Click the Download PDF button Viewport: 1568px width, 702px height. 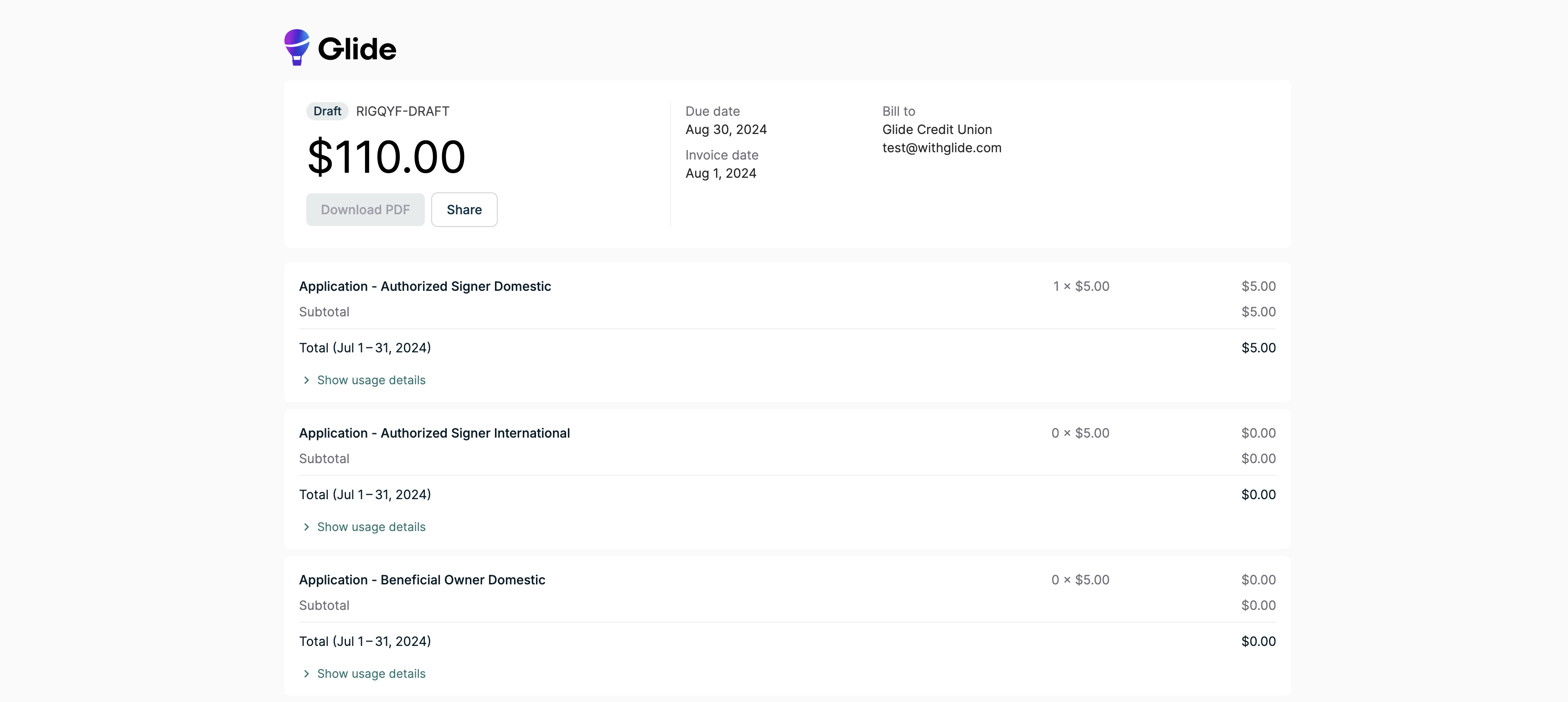coord(365,209)
